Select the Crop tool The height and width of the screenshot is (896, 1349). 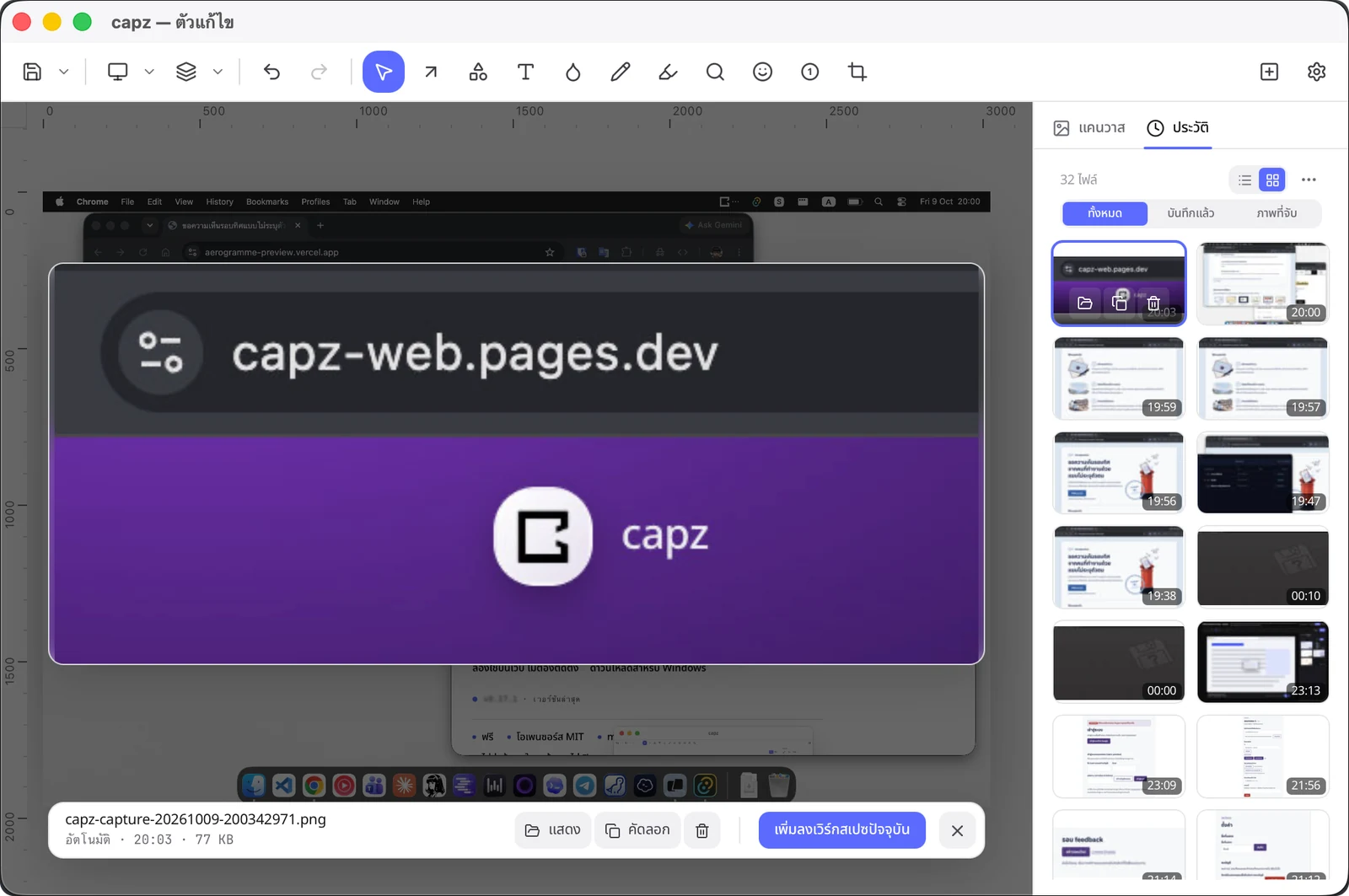pyautogui.click(x=857, y=72)
